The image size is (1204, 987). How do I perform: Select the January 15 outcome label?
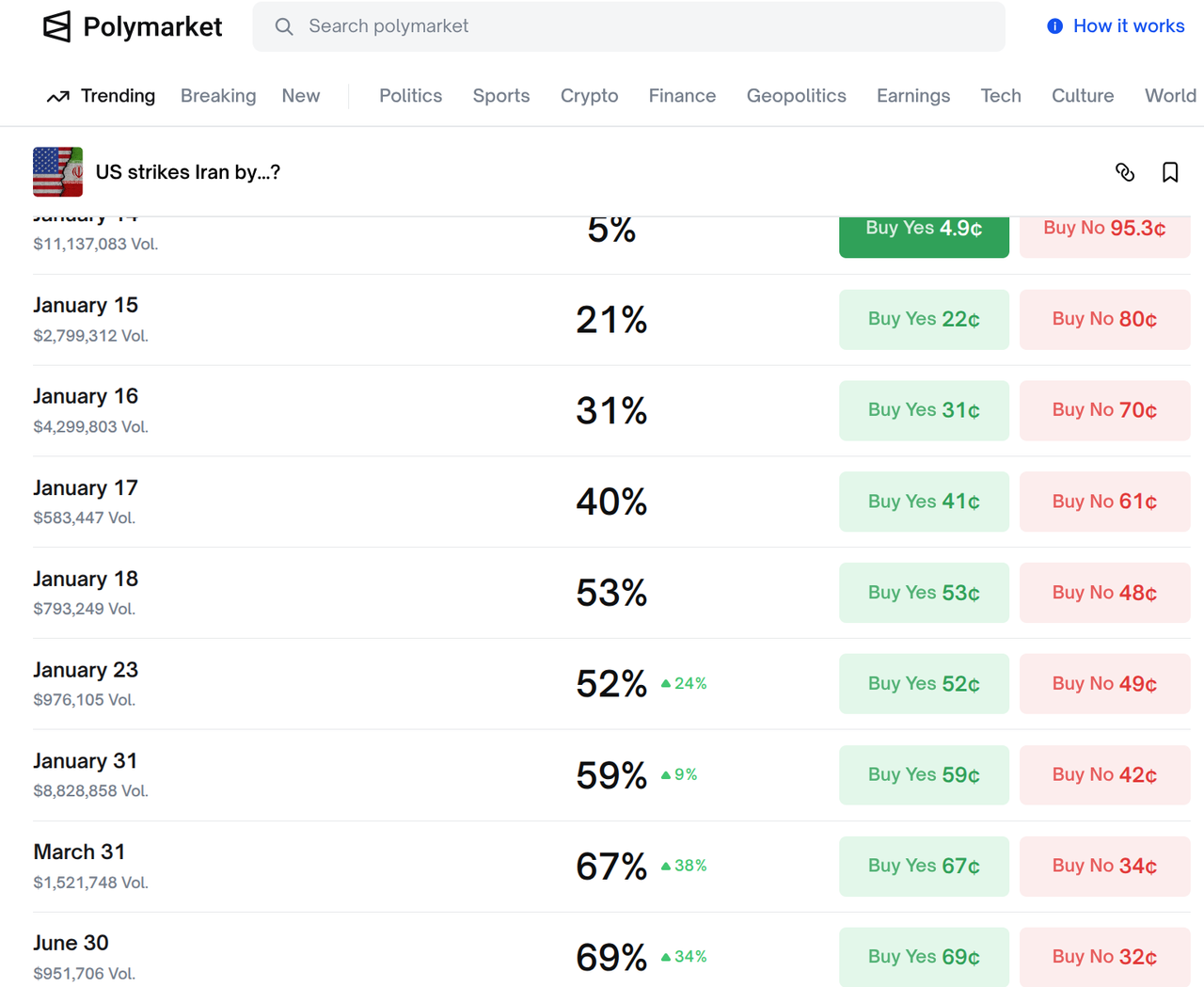click(x=86, y=305)
